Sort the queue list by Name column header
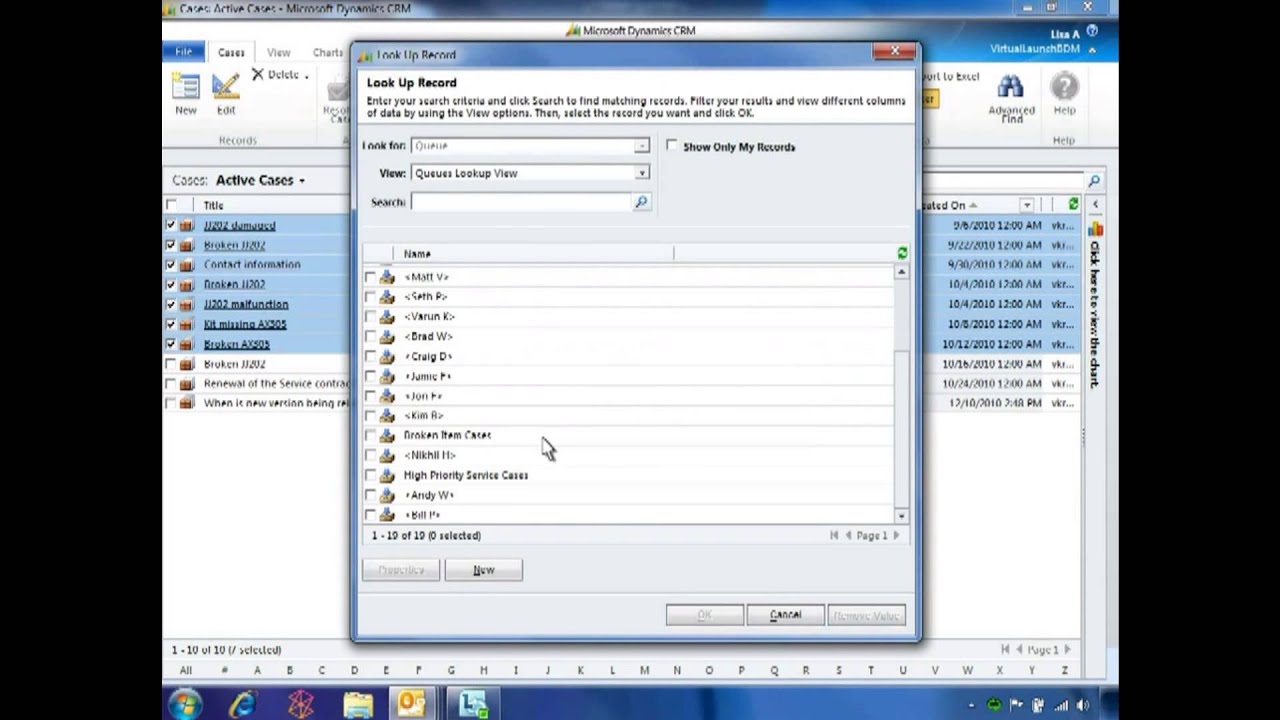 (x=417, y=254)
